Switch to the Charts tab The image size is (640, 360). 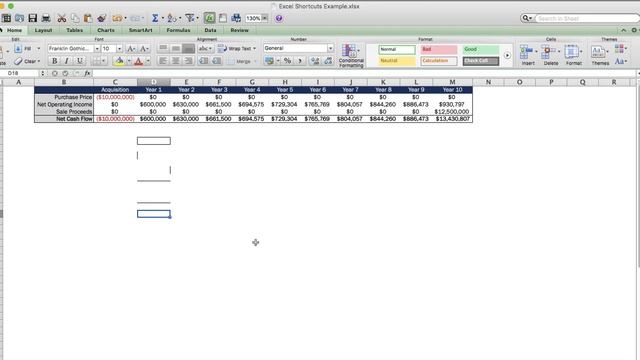[106, 30]
